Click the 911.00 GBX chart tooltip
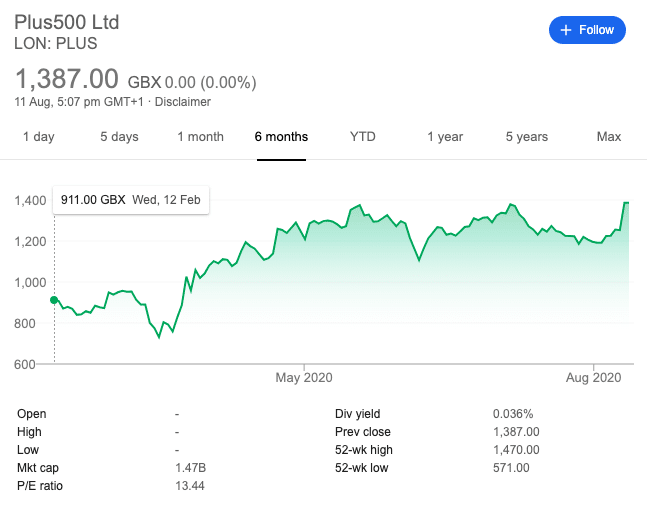This screenshot has width=647, height=507. coord(131,200)
